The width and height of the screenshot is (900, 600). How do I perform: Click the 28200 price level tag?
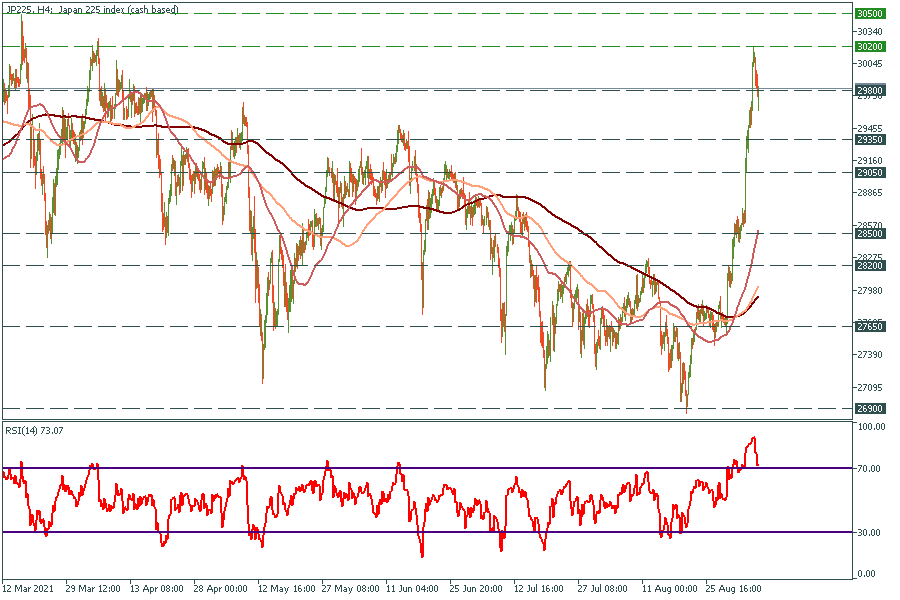[x=869, y=265]
